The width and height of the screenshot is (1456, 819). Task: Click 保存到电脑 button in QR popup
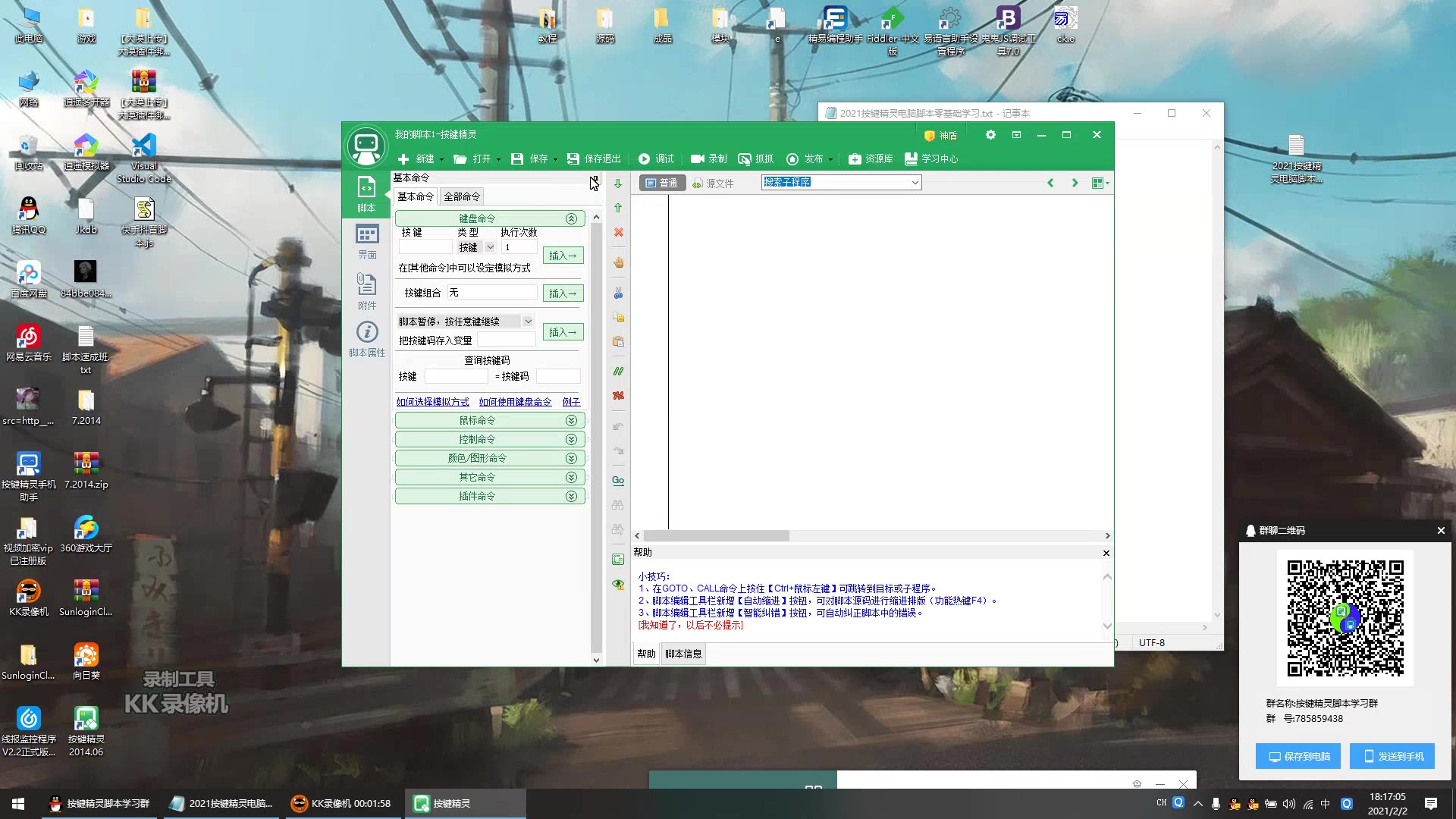(x=1298, y=756)
